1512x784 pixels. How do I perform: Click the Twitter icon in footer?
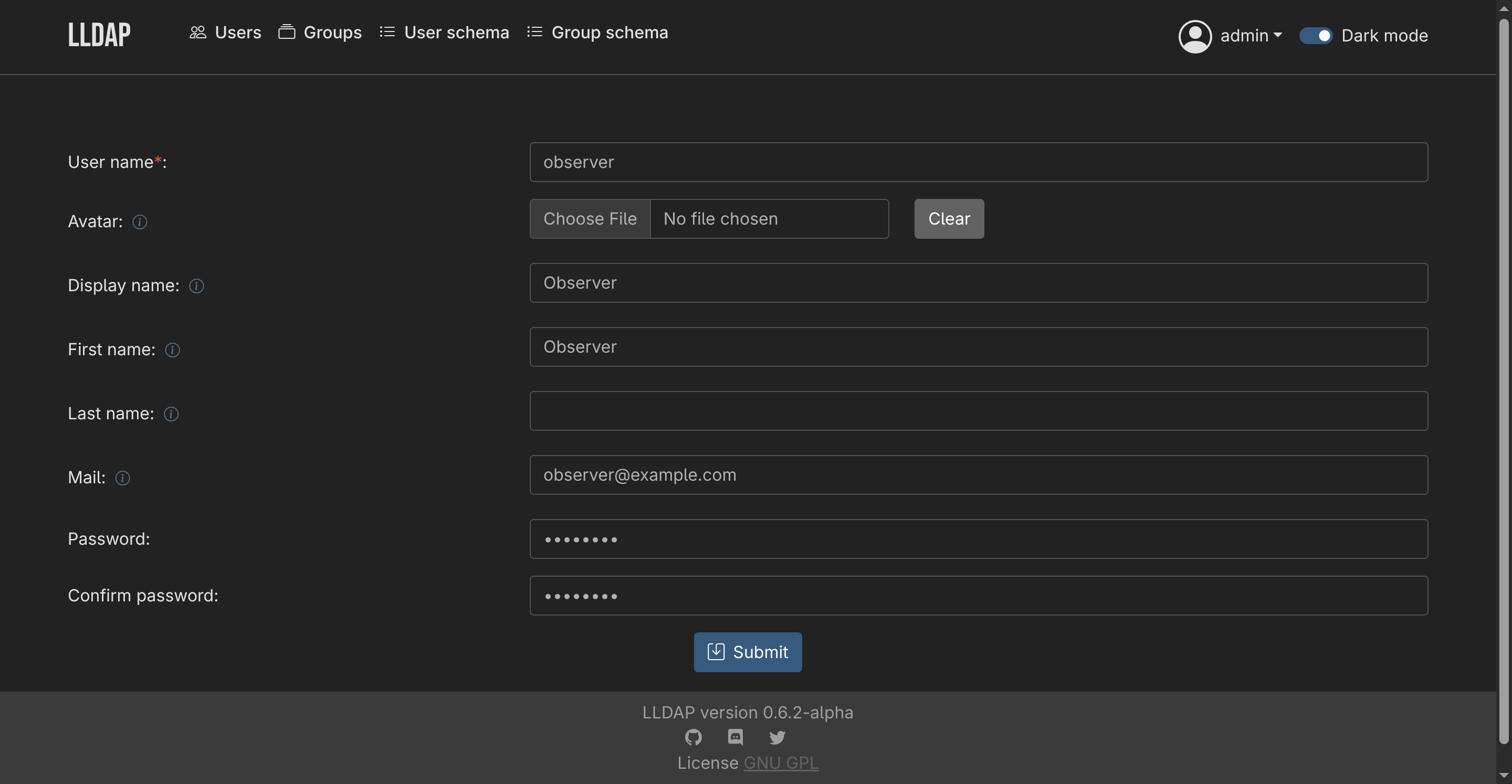tap(776, 737)
